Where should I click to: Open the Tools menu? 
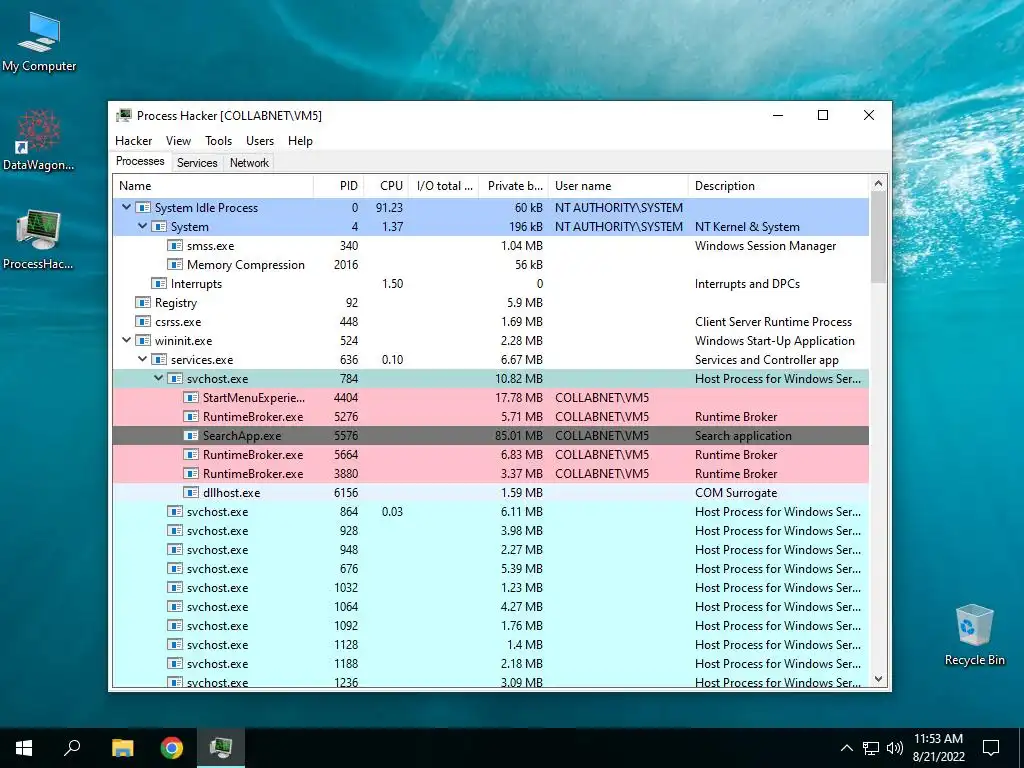(218, 141)
